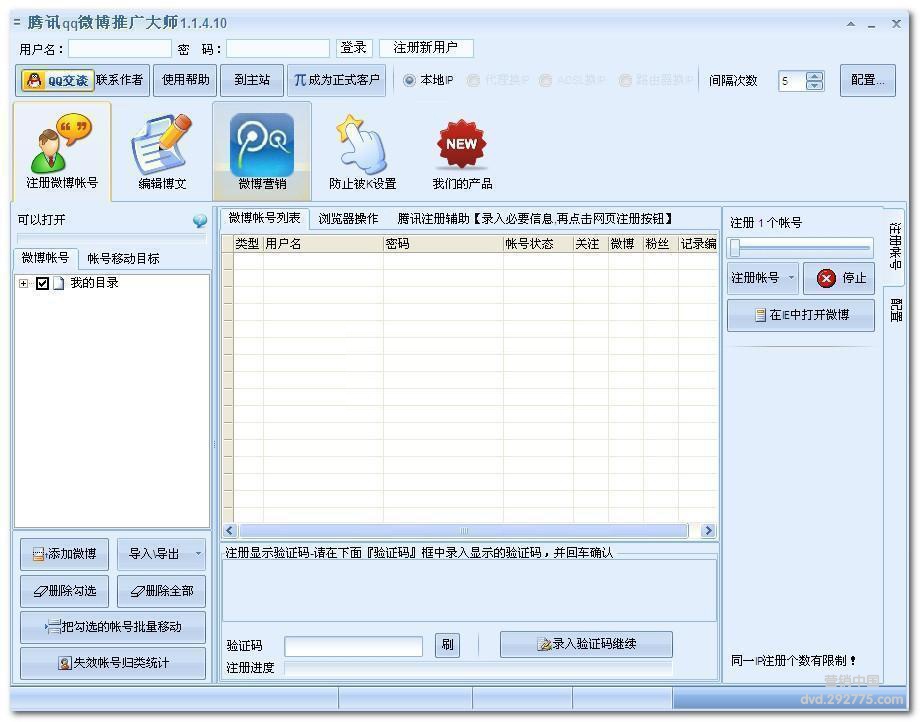
Task: Switch to the 浏览器操作 tab
Action: tap(349, 219)
